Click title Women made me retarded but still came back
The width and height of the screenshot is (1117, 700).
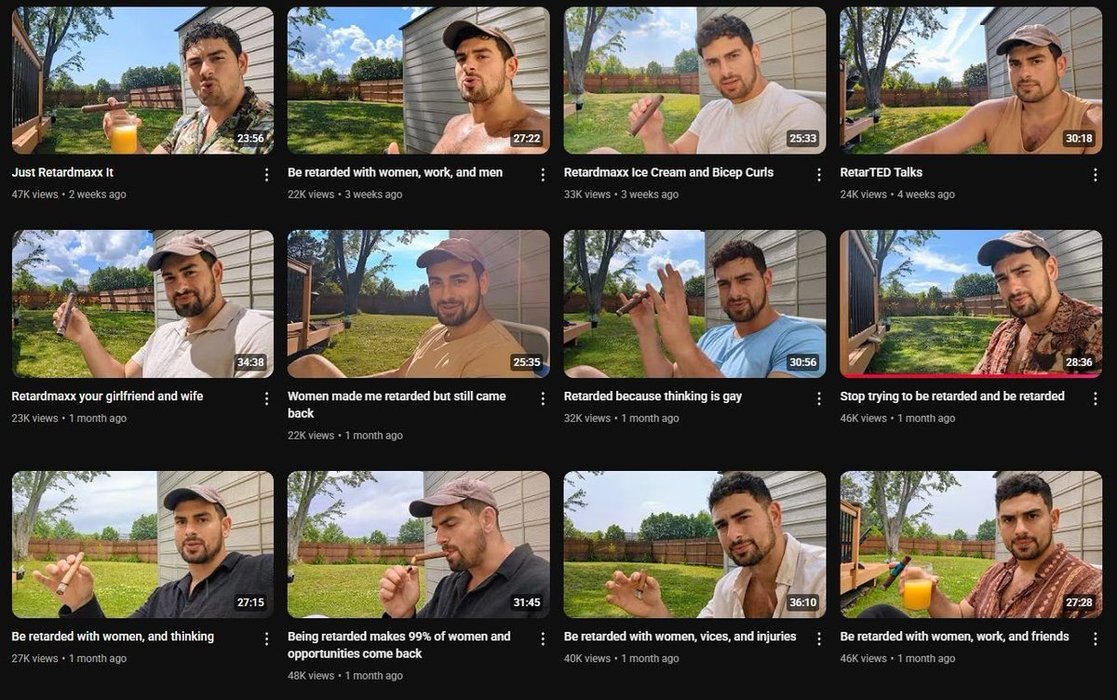(397, 404)
